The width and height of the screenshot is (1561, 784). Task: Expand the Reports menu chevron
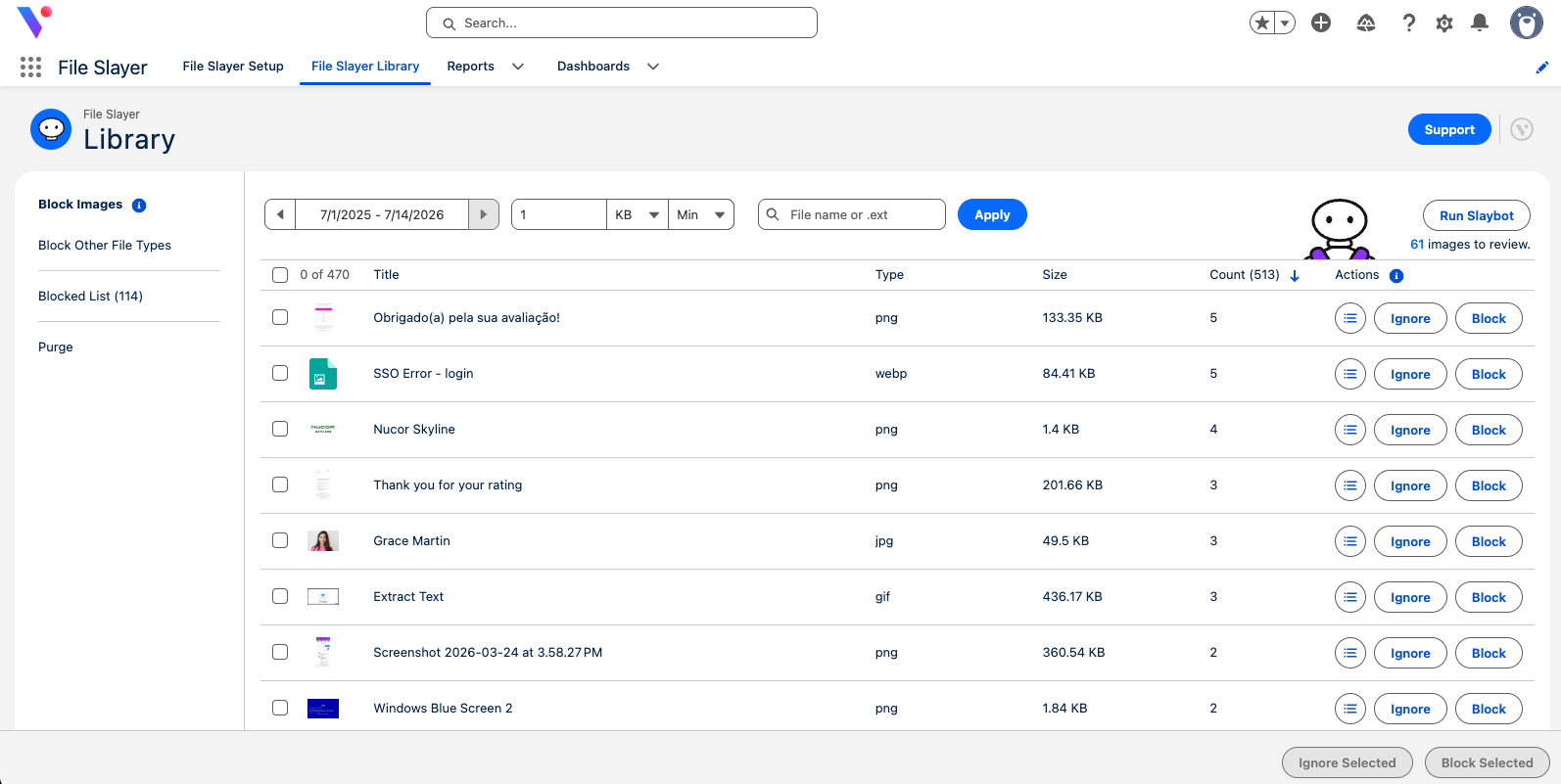tap(518, 67)
